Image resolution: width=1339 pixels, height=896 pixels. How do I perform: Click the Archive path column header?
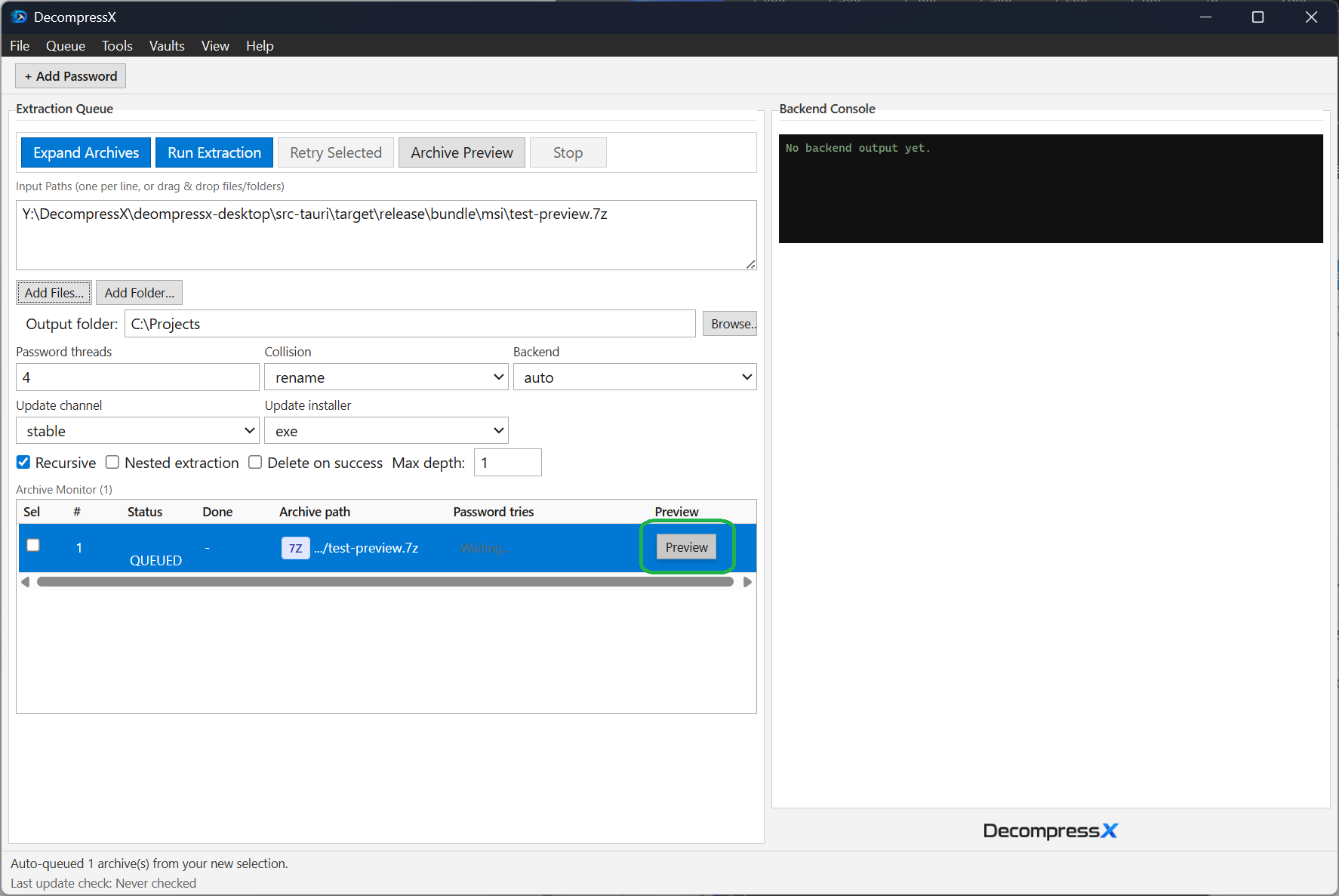click(315, 512)
